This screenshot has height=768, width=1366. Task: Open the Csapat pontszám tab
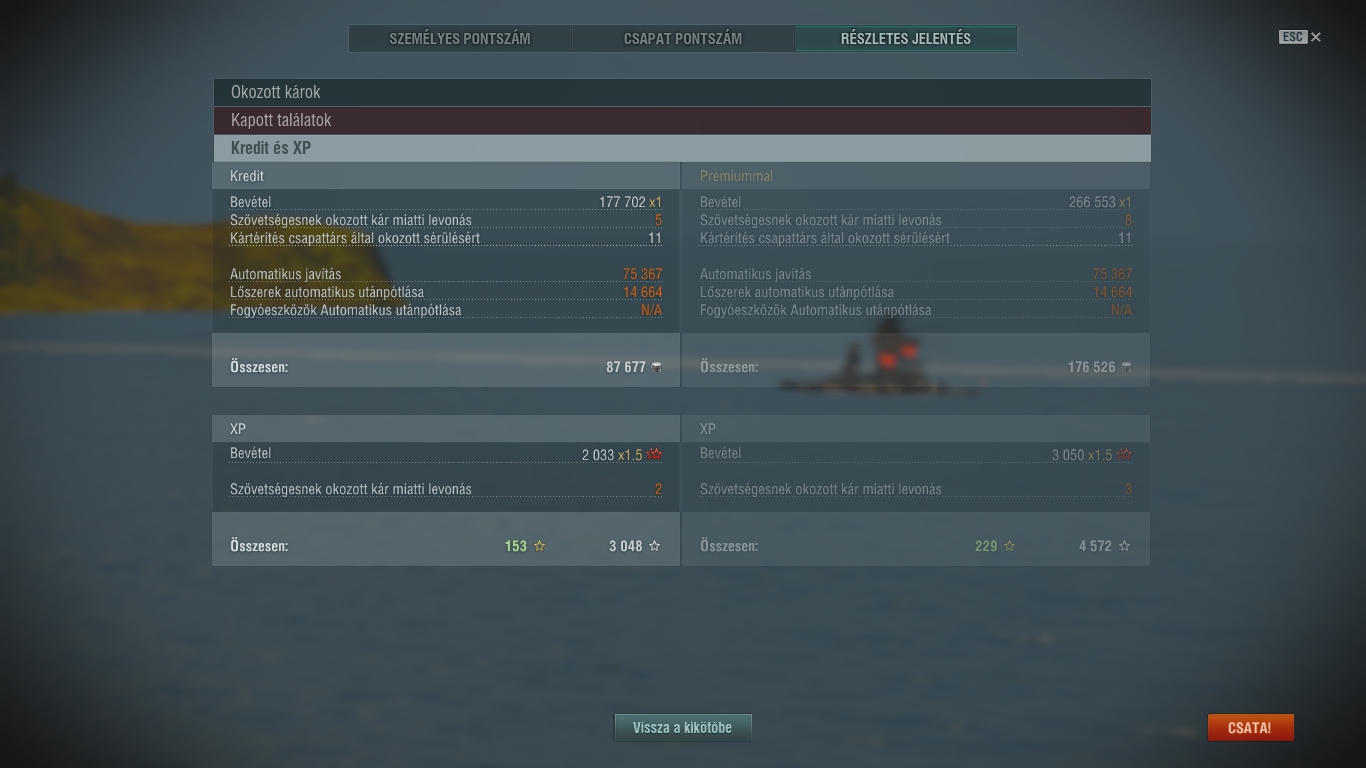[683, 39]
